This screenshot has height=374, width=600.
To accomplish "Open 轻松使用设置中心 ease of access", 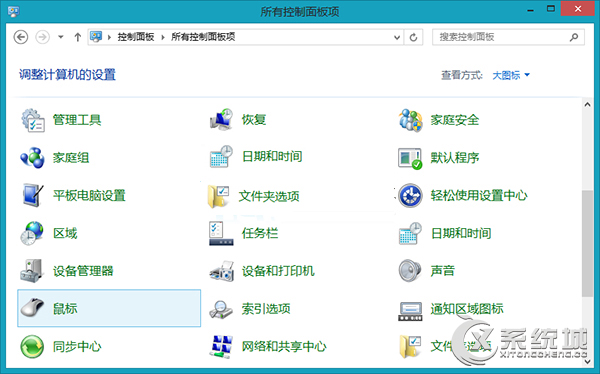I will click(x=463, y=195).
